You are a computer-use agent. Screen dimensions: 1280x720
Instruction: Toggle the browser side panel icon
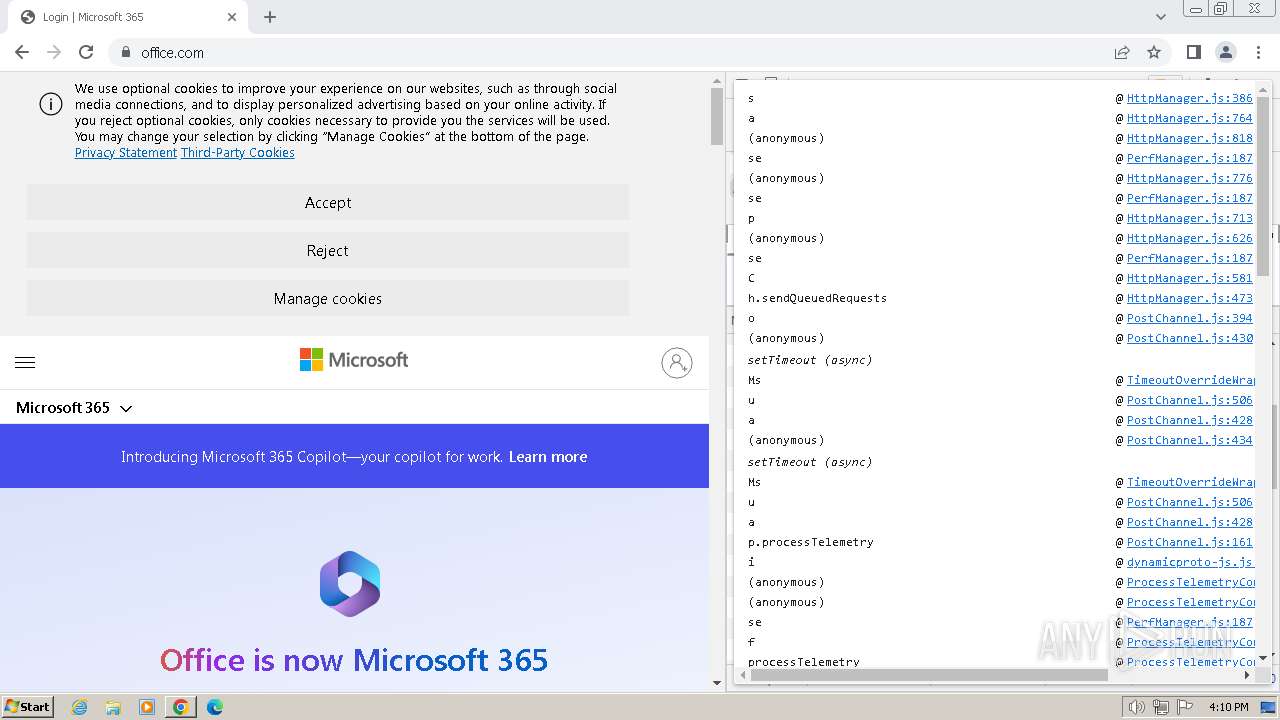pos(1193,52)
